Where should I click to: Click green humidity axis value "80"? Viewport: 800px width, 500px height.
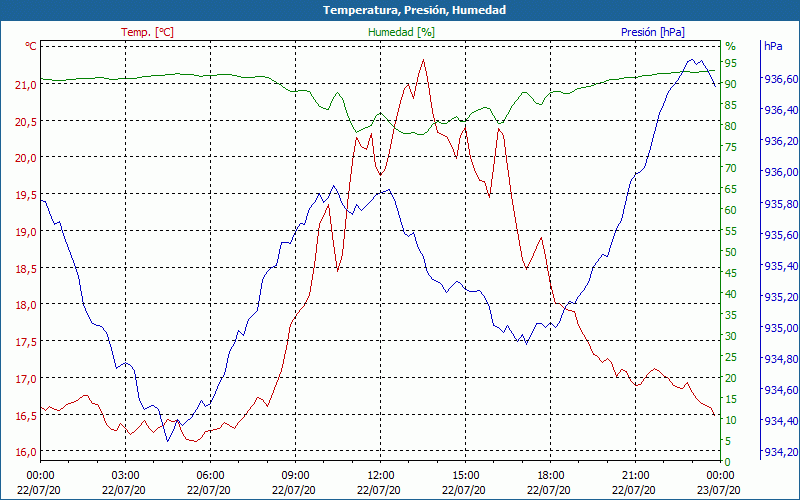(x=731, y=126)
